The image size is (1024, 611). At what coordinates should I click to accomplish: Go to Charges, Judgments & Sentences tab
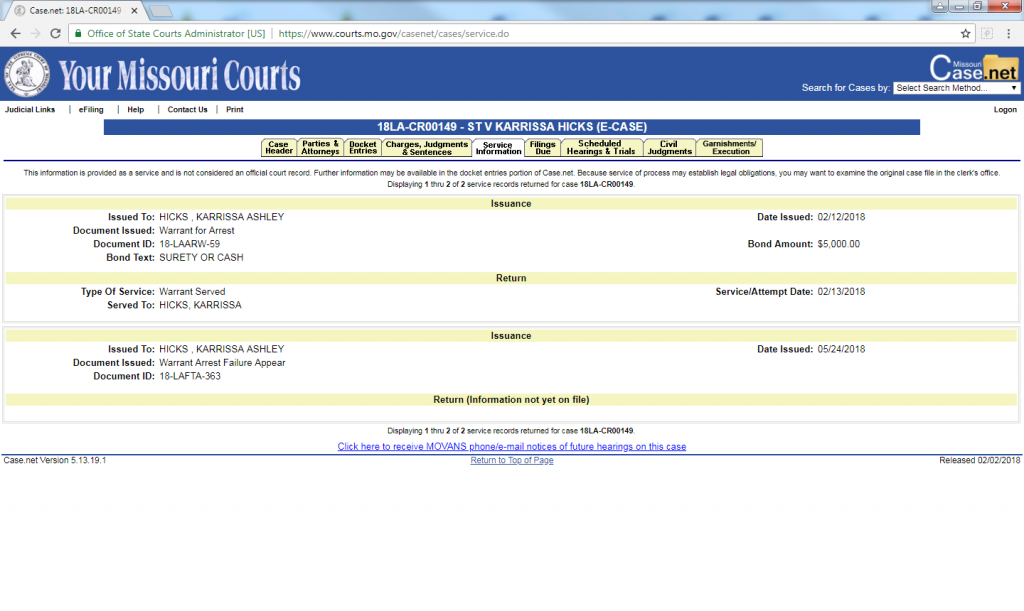426,148
